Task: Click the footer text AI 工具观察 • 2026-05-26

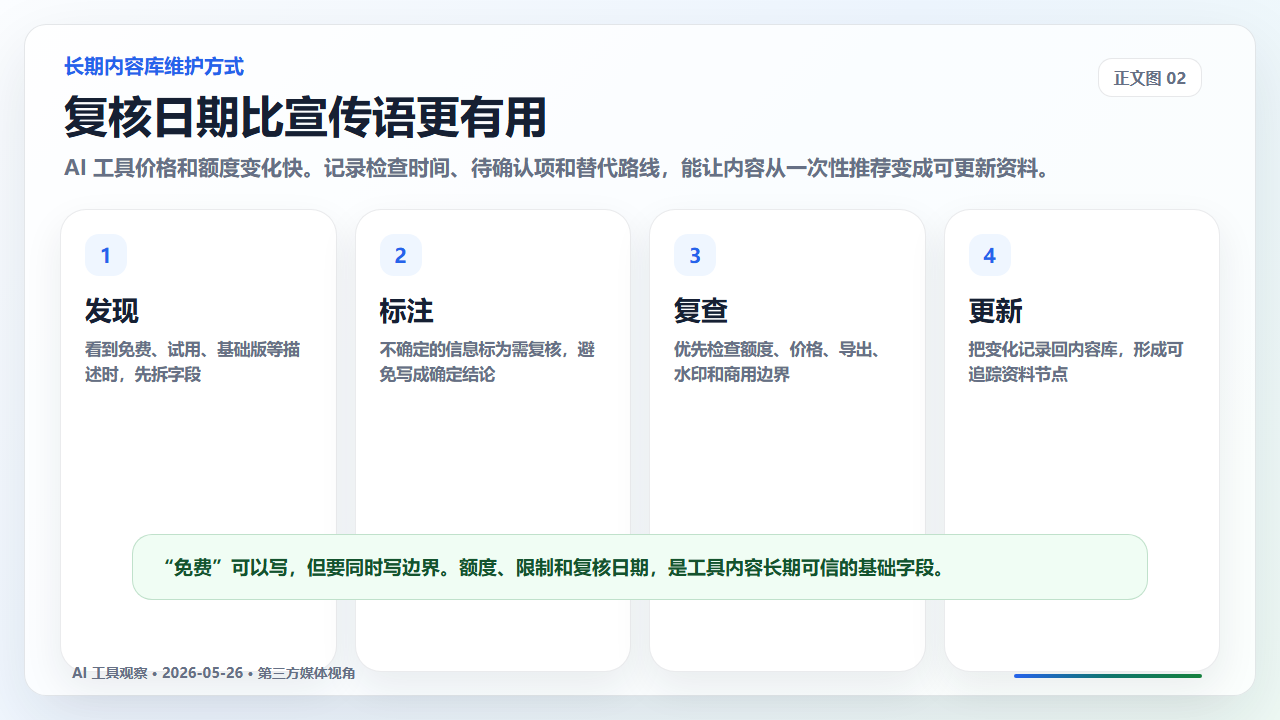Action: point(213,673)
